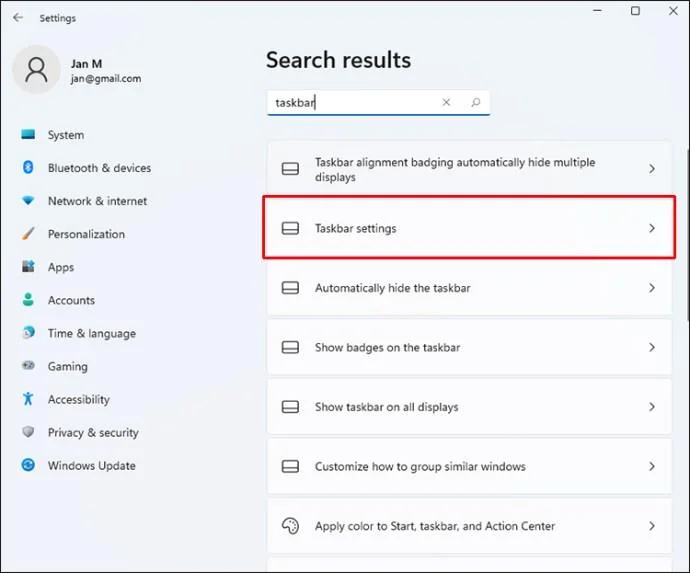Open chevron for Automatically hide the taskbar
This screenshot has width=690, height=573.
652,288
